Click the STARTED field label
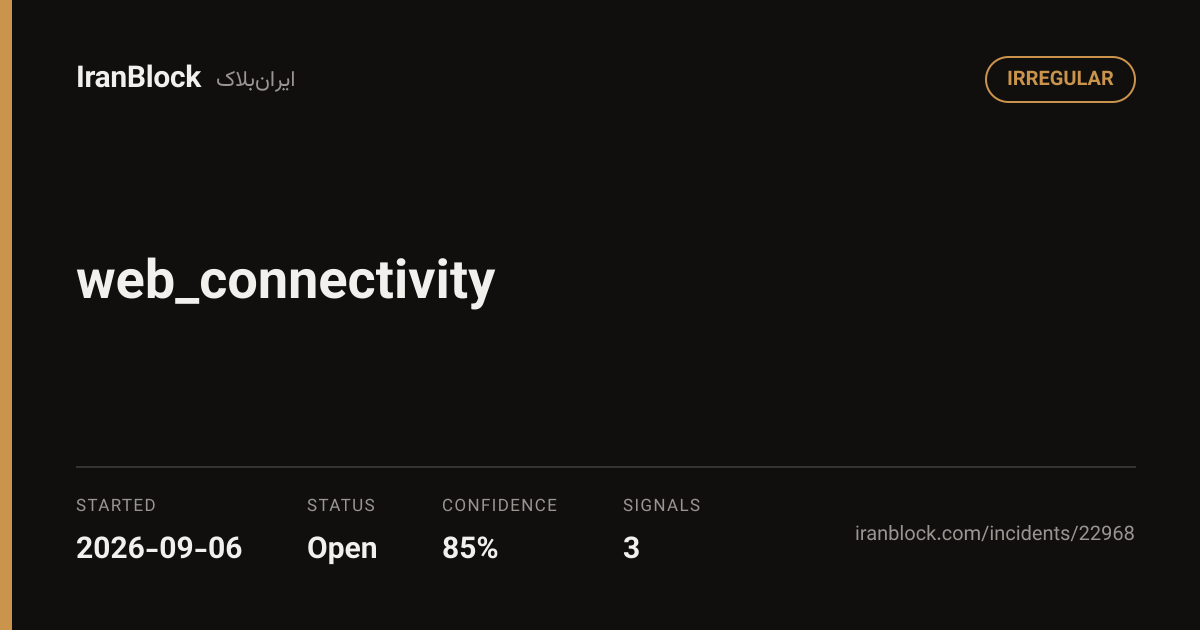The width and height of the screenshot is (1200, 630). [116, 506]
